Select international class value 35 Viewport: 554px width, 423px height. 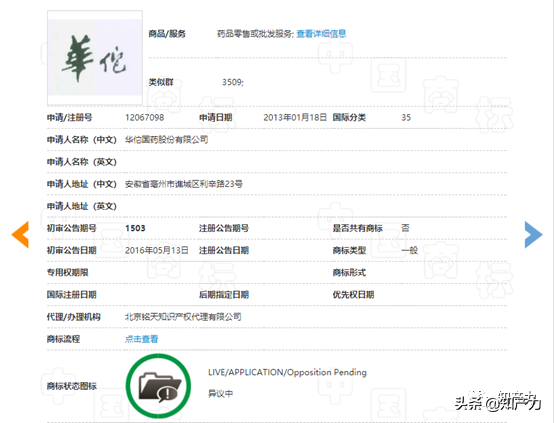(406, 117)
